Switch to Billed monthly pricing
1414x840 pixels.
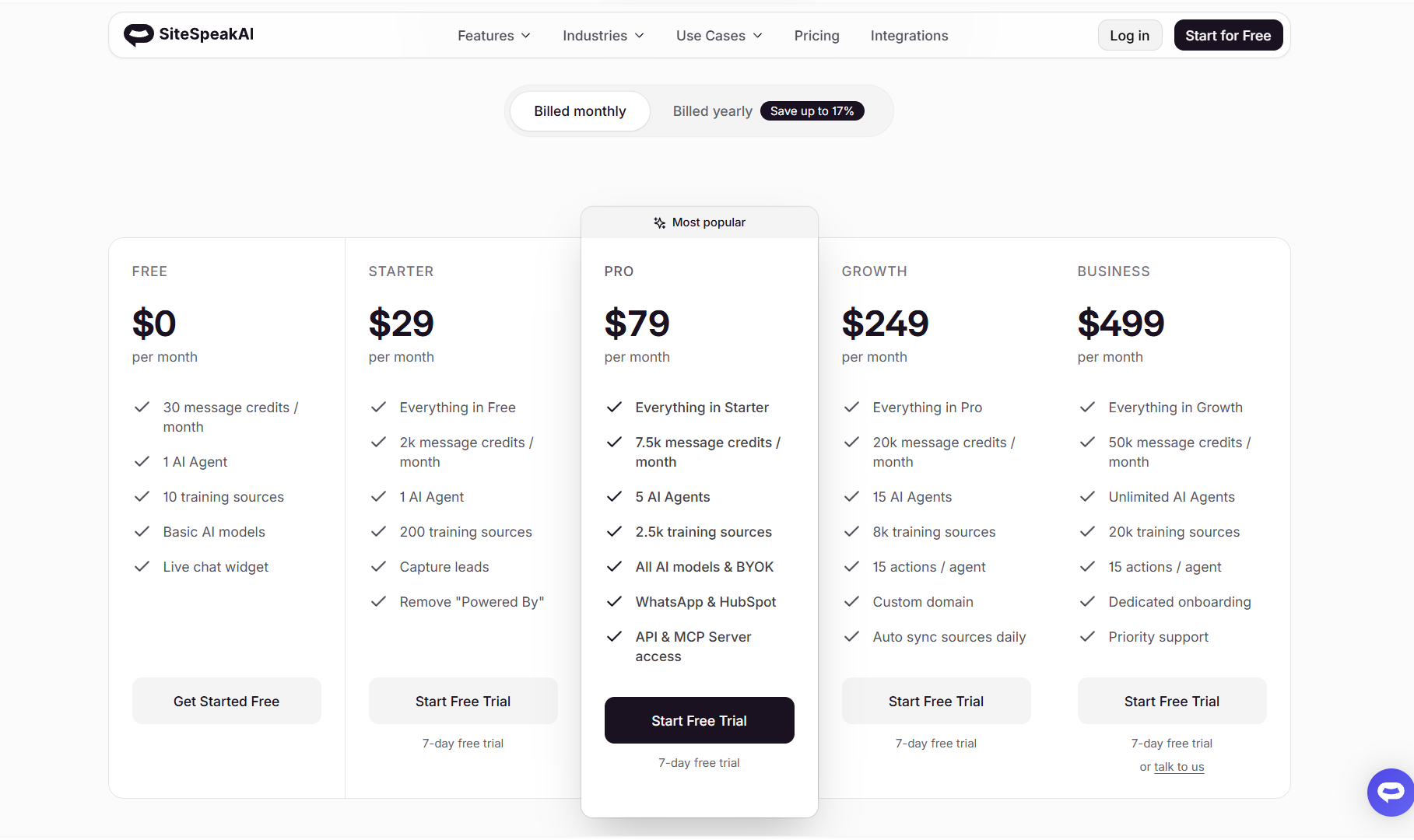580,111
